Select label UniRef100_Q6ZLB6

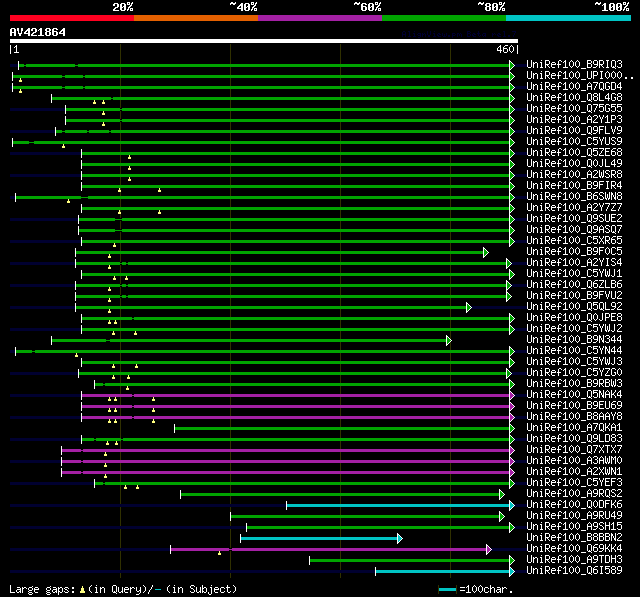(x=574, y=284)
